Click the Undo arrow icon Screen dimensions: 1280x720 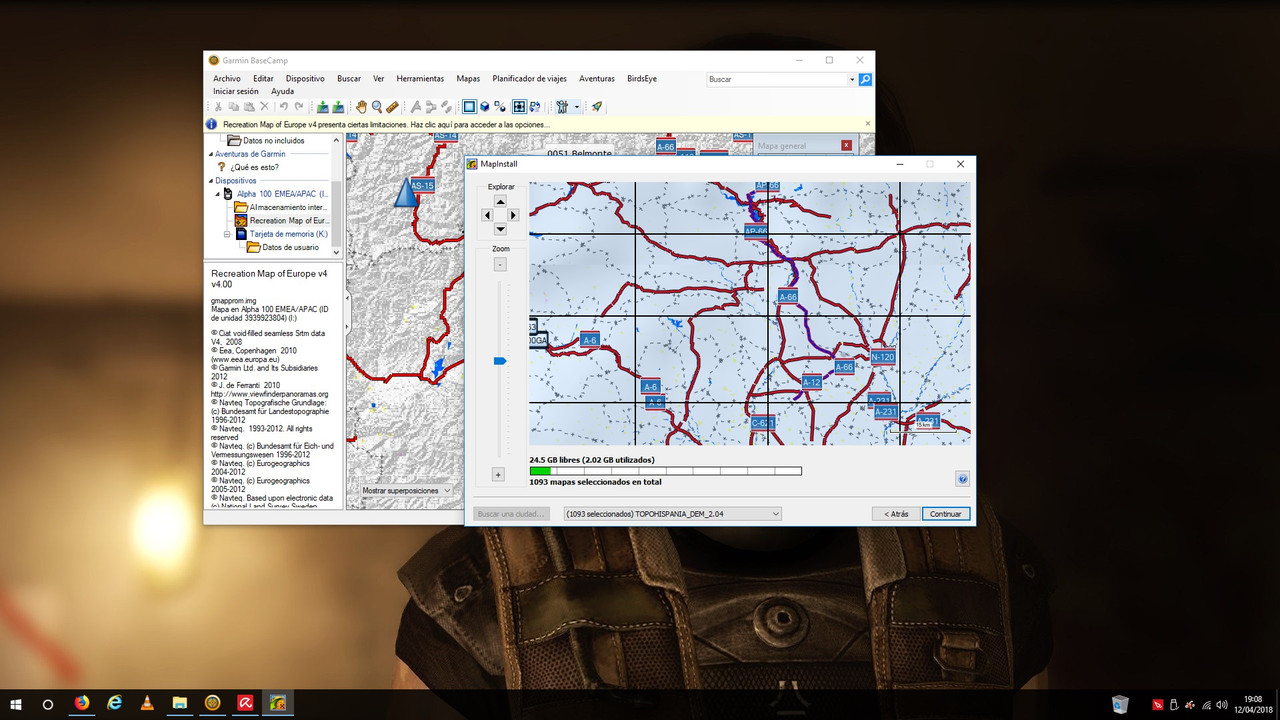click(284, 106)
